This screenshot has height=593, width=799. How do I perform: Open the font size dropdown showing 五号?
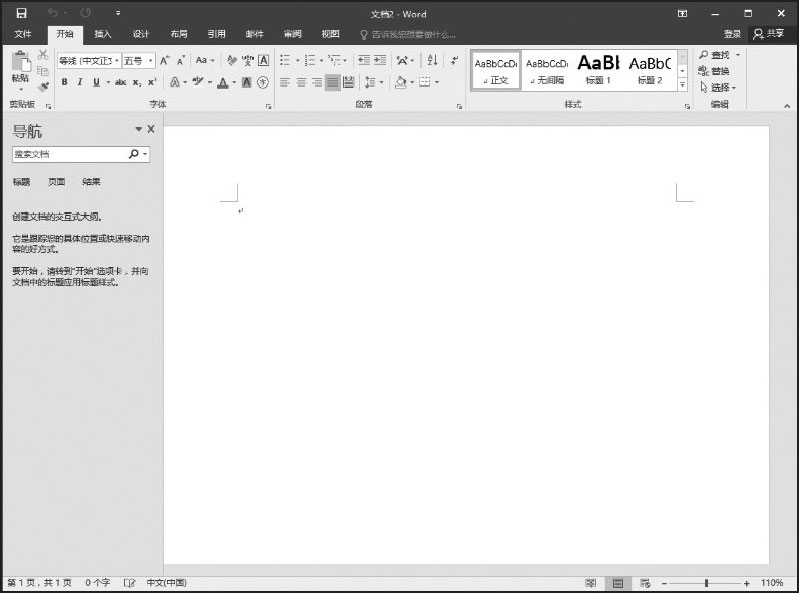[138, 61]
